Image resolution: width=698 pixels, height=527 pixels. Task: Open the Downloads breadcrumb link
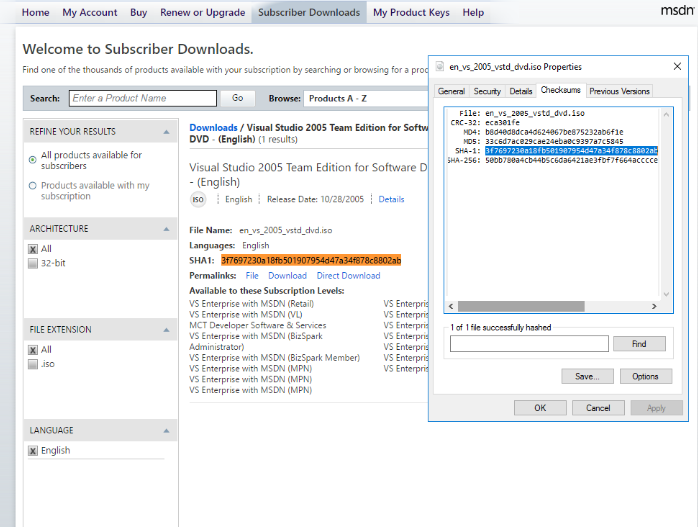[213, 128]
